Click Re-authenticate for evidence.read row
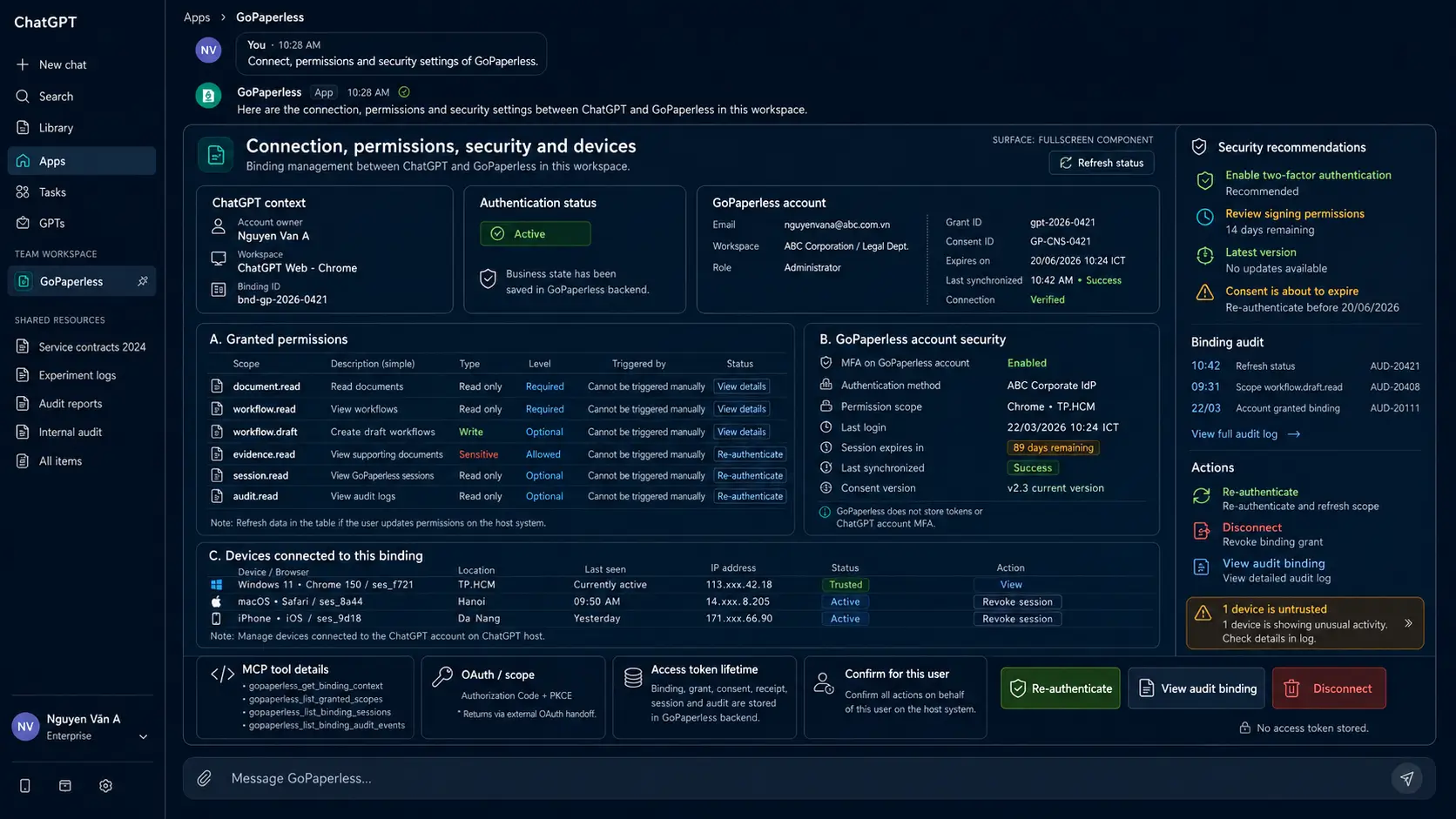The height and width of the screenshot is (819, 1456). tap(750, 454)
